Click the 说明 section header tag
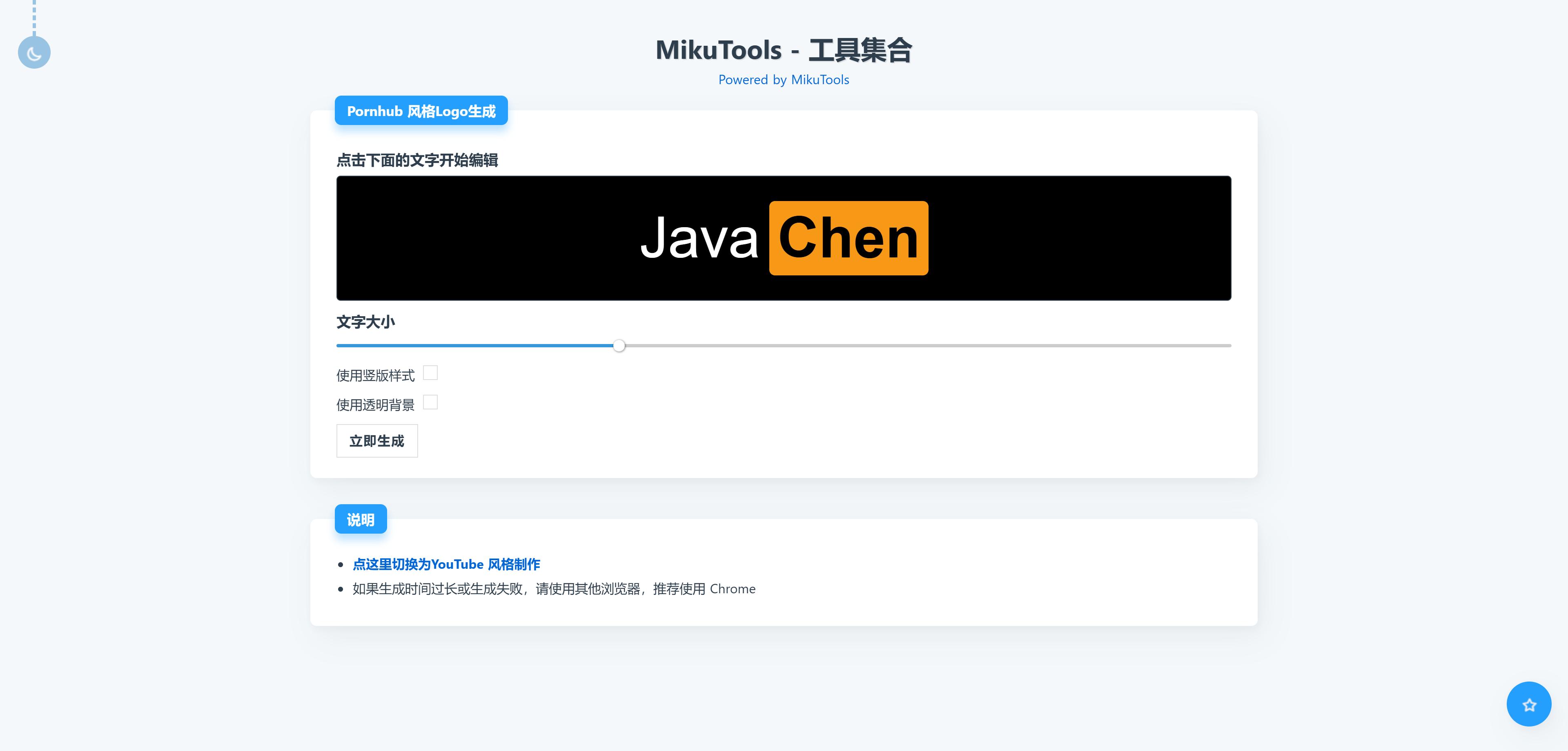 [360, 520]
